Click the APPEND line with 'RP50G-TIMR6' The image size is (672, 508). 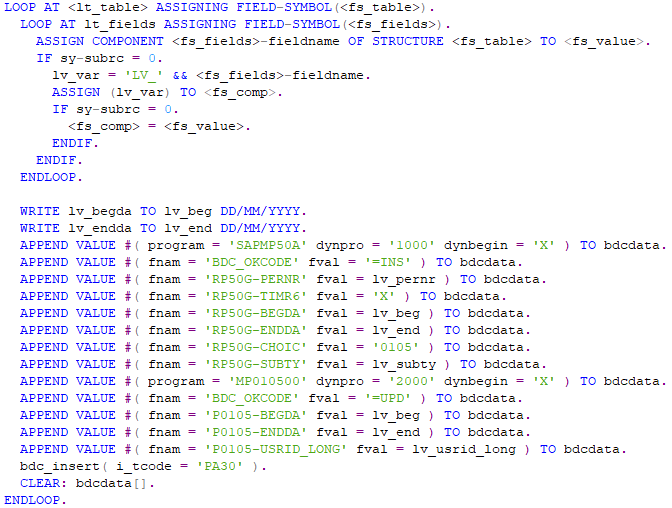pyautogui.click(x=263, y=297)
